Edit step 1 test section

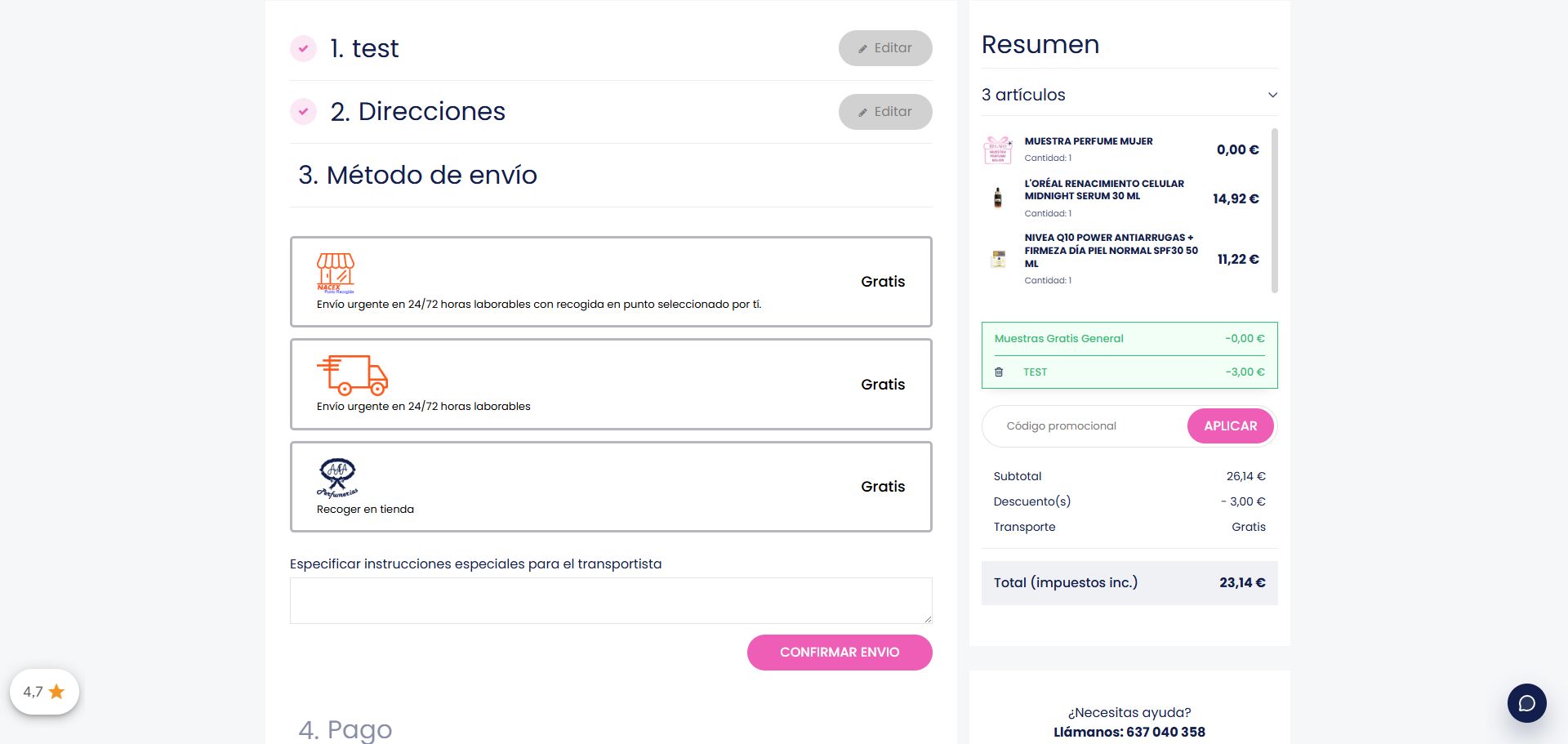(x=884, y=48)
